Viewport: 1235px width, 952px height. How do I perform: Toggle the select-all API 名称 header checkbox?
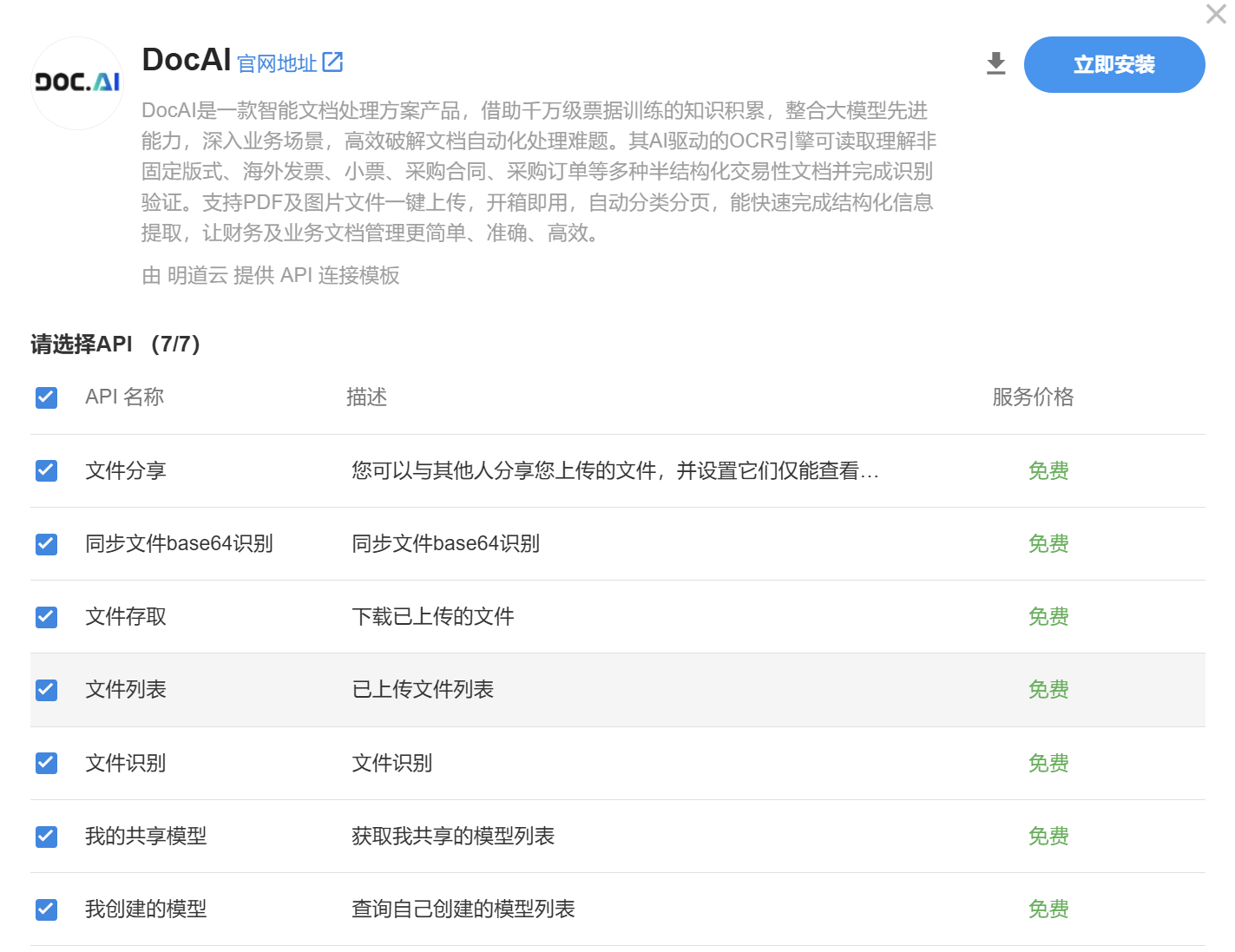(x=46, y=397)
